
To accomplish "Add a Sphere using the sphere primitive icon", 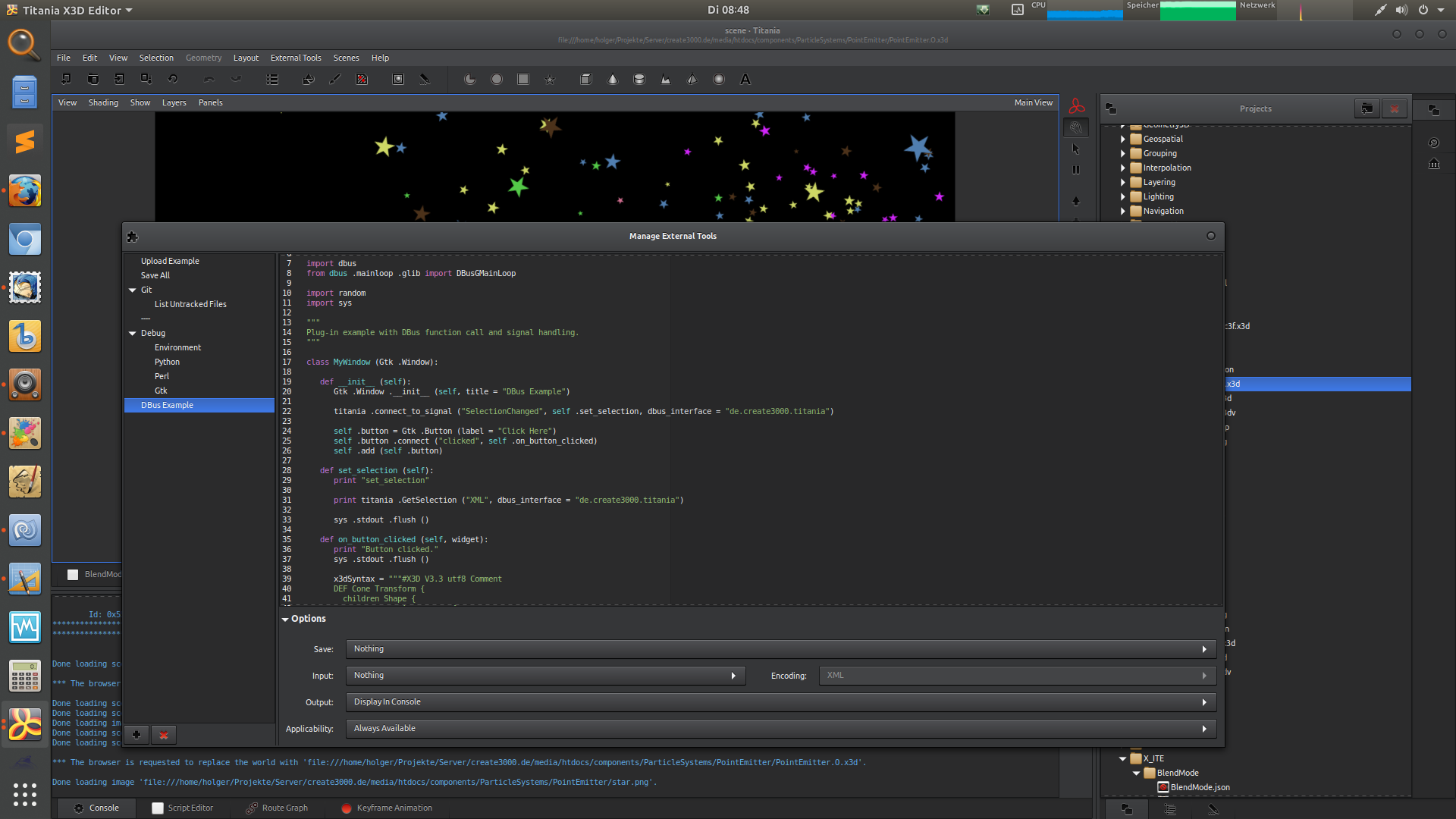I will tap(718, 79).
